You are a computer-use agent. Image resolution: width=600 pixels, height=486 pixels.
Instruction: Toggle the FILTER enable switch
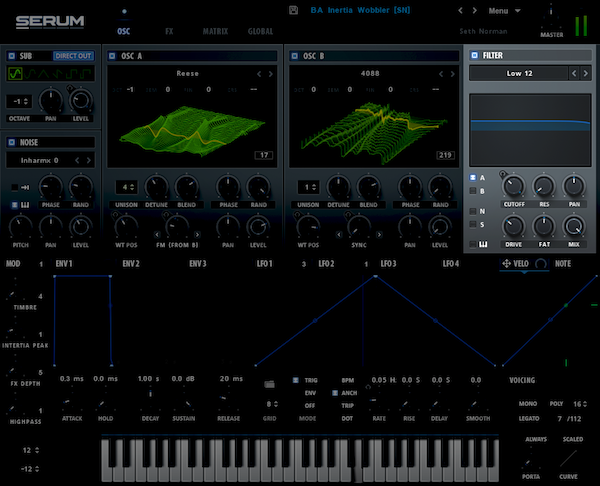[x=474, y=55]
